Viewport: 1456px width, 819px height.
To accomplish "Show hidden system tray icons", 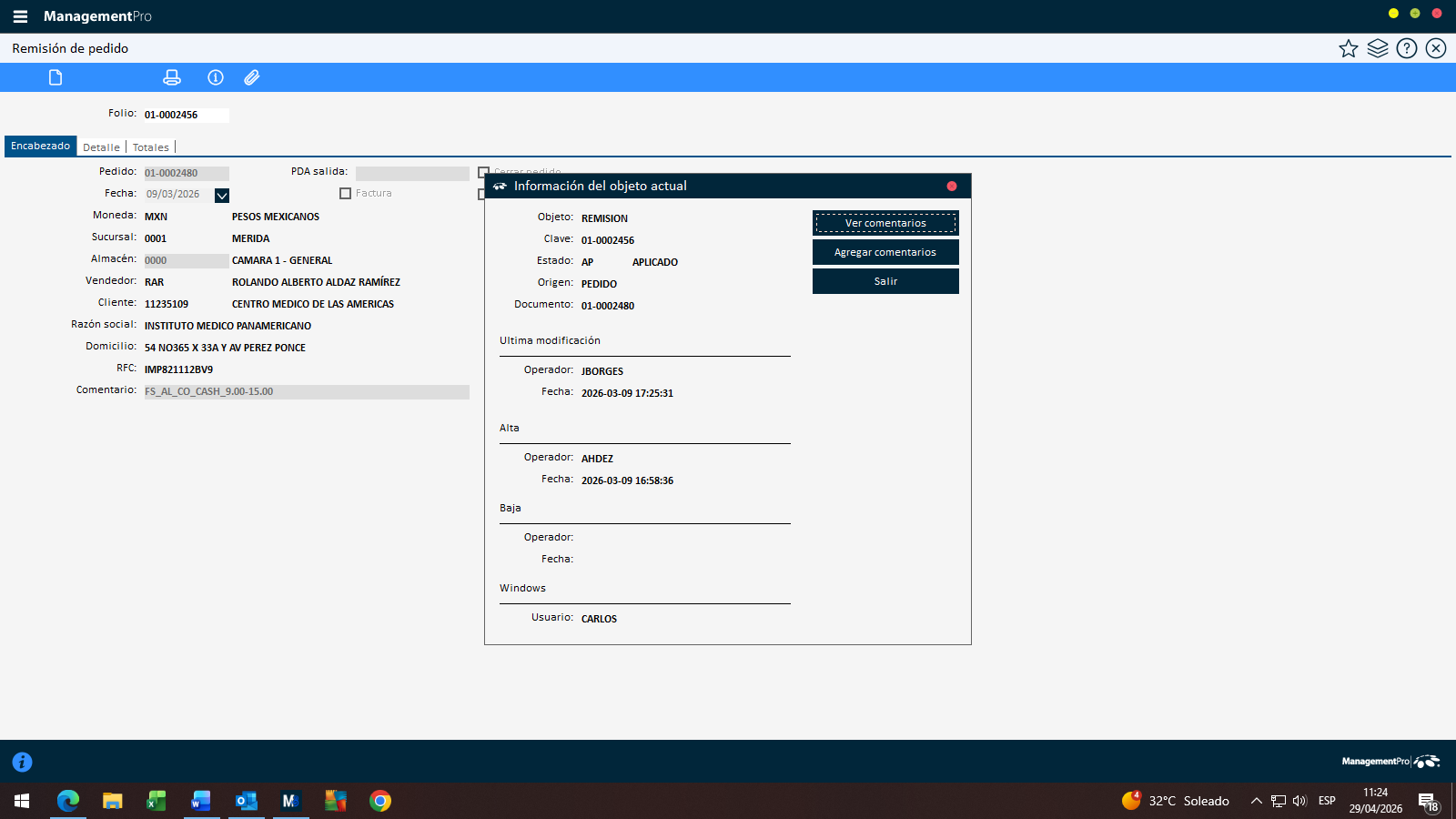I will click(x=1256, y=801).
